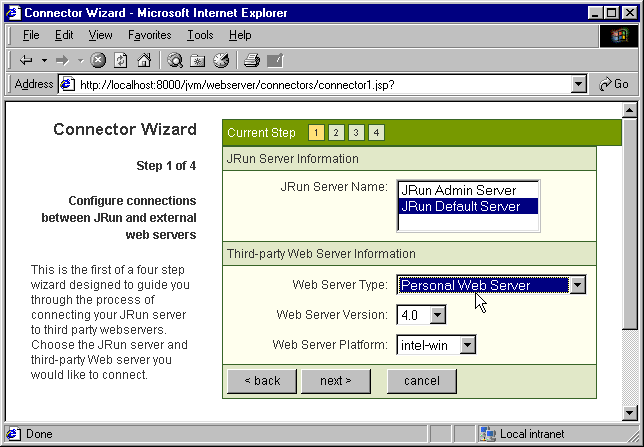Open the Tools menu

coord(200,35)
